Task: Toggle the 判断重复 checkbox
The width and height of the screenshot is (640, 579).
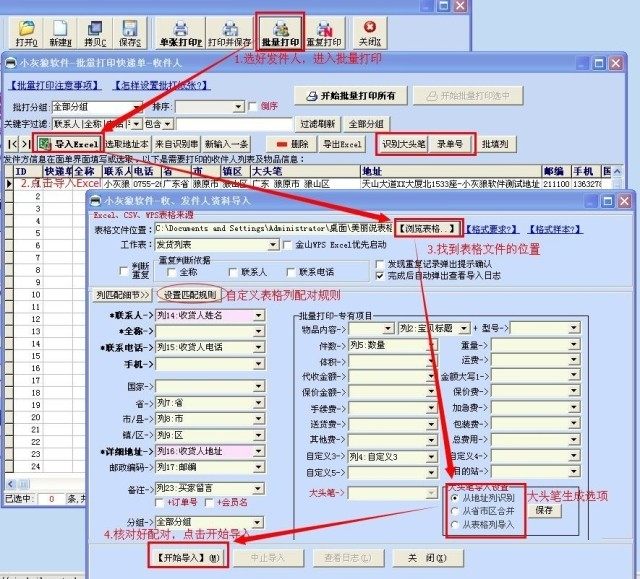Action: (x=124, y=271)
